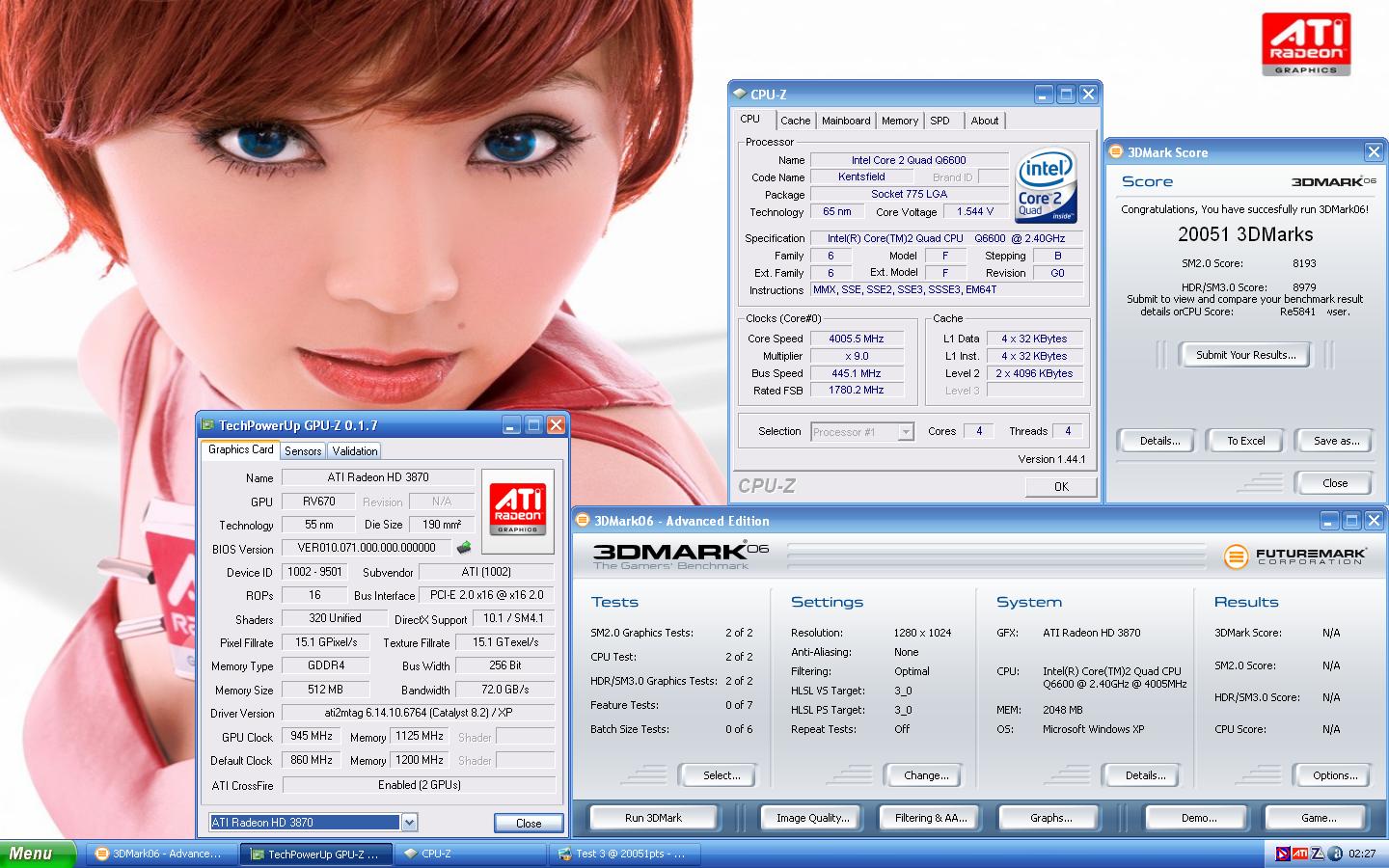This screenshot has width=1389, height=868.
Task: Open the Validation tab in GPU-Z
Action: (x=355, y=451)
